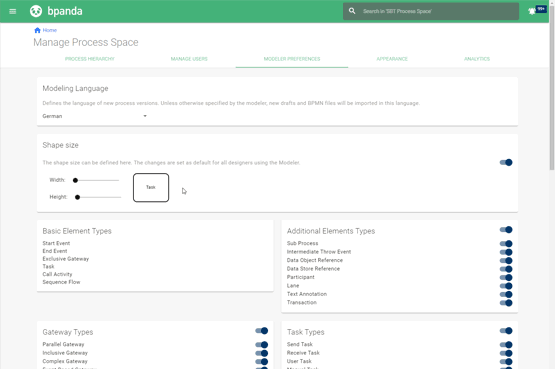This screenshot has width=555, height=369.
Task: Toggle the Sub Process switch
Action: coord(506,243)
